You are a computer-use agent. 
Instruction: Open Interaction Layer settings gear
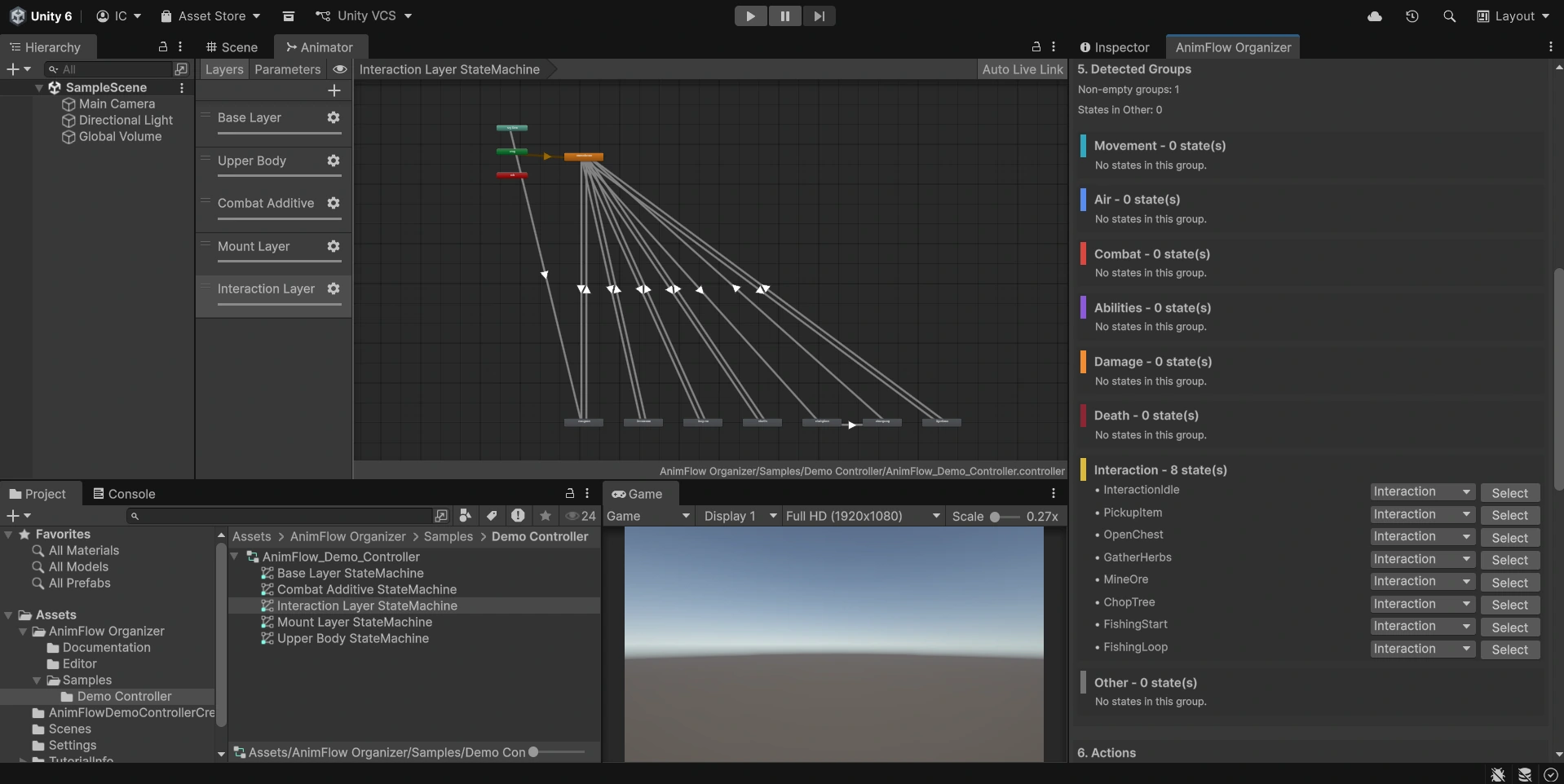[334, 288]
